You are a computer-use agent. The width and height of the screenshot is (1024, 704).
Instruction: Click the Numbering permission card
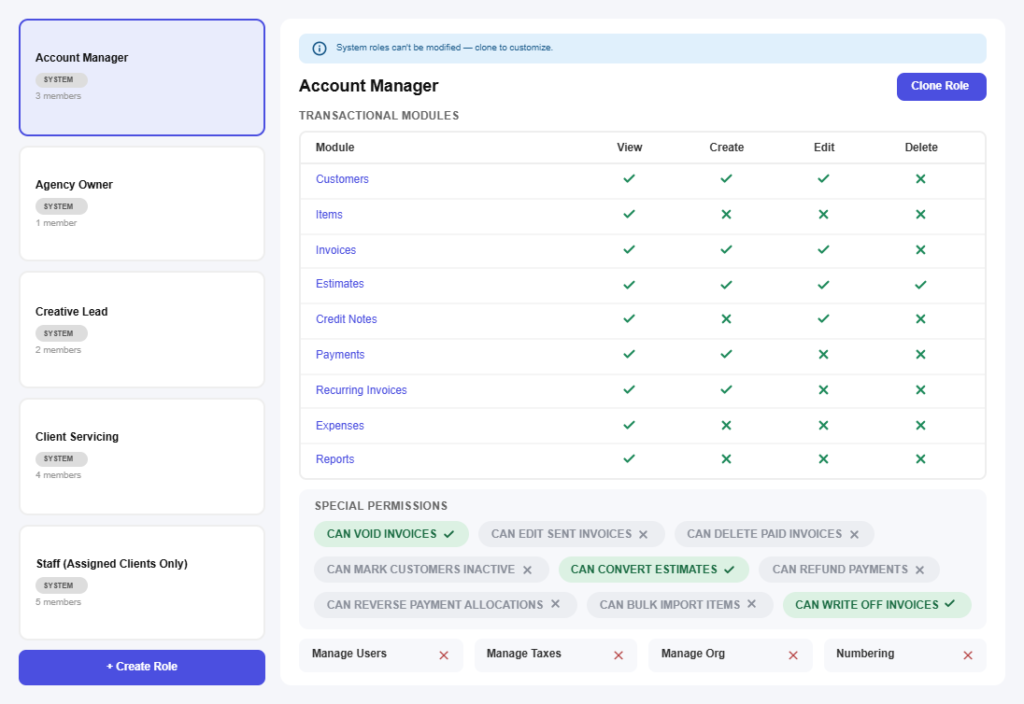click(905, 655)
